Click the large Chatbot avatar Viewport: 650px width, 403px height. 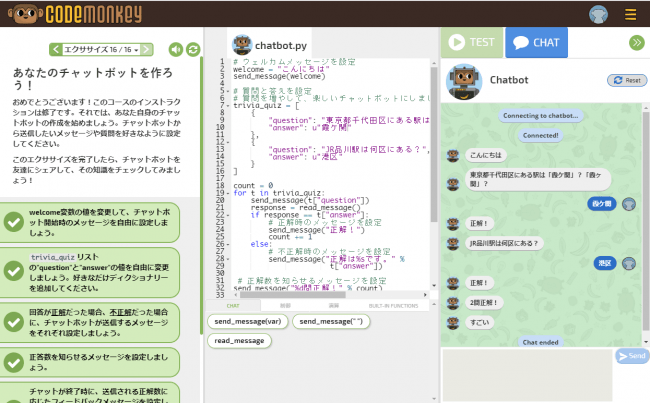(464, 82)
